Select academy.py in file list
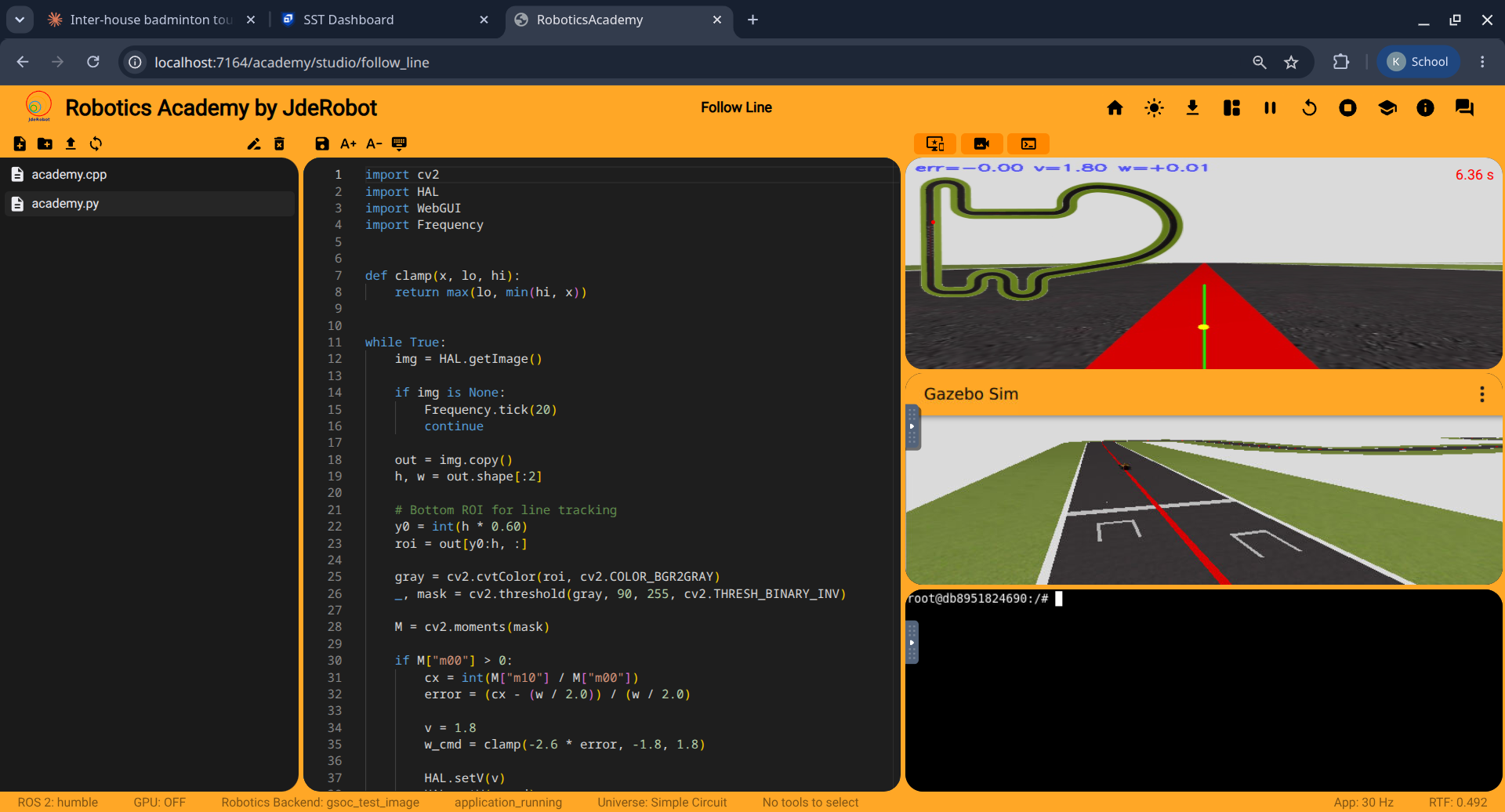Screen dimensions: 1505x812 [x=149, y=204]
